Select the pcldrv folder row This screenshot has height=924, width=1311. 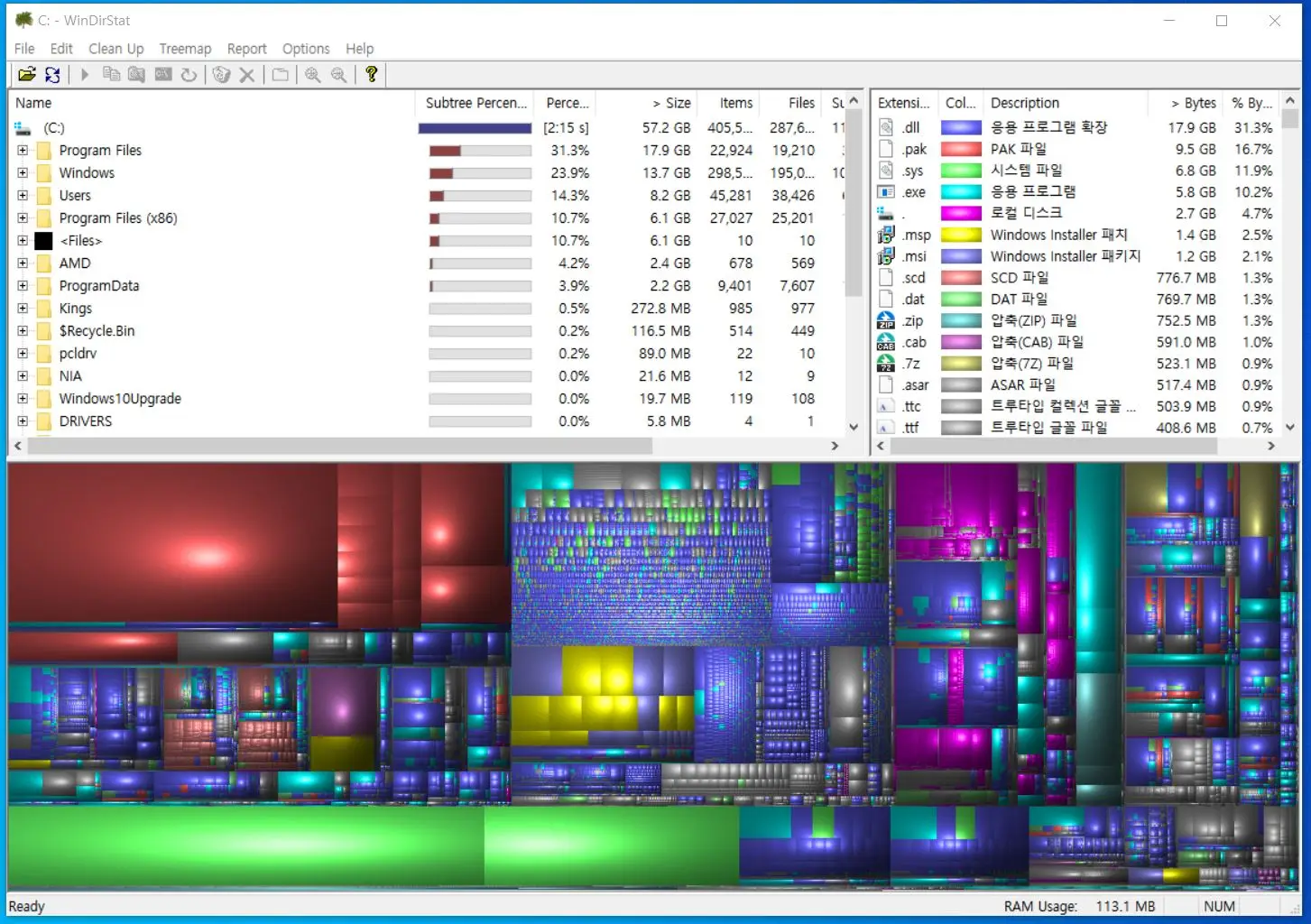click(x=428, y=354)
